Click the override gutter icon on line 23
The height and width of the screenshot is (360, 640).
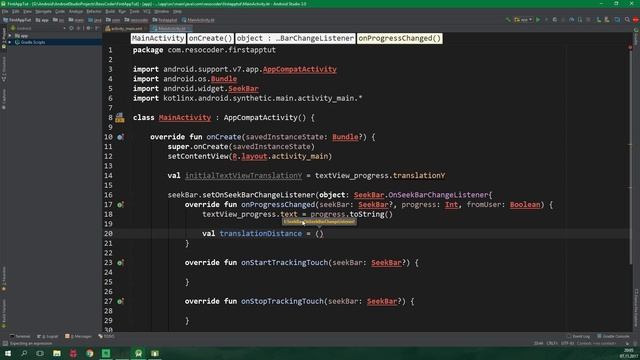tap(120, 263)
